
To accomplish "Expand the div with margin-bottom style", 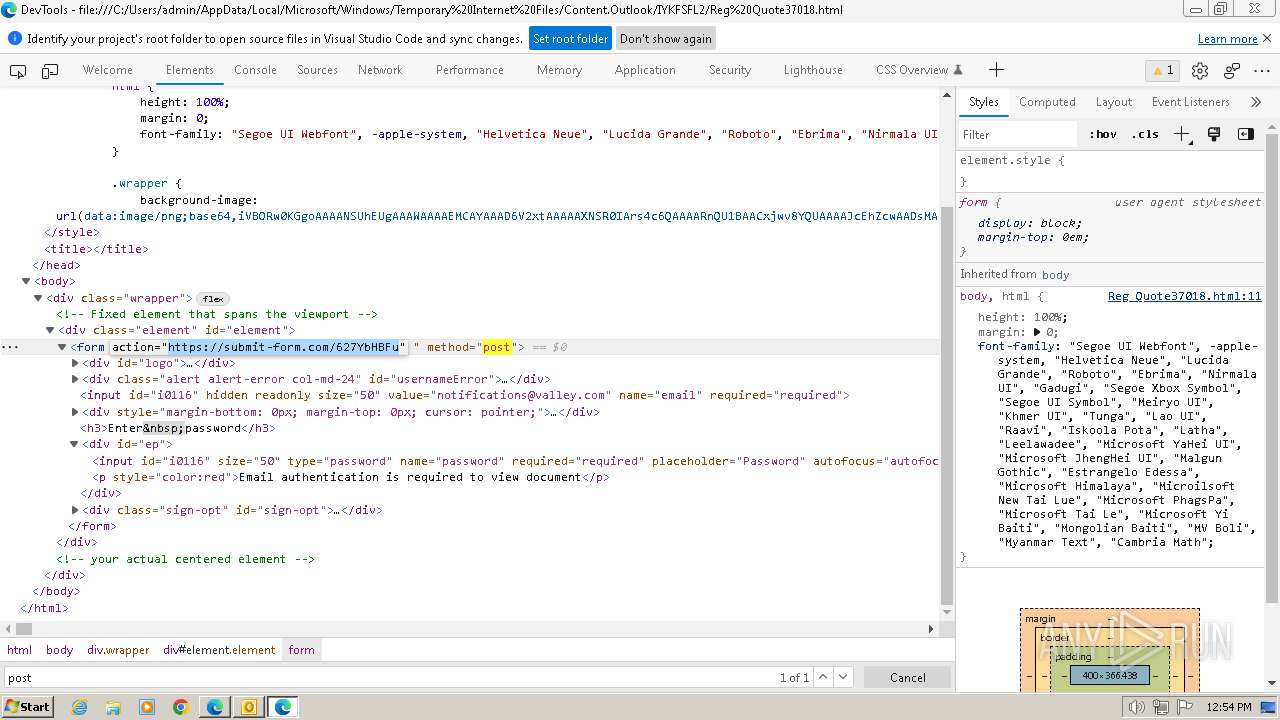I will [x=75, y=411].
